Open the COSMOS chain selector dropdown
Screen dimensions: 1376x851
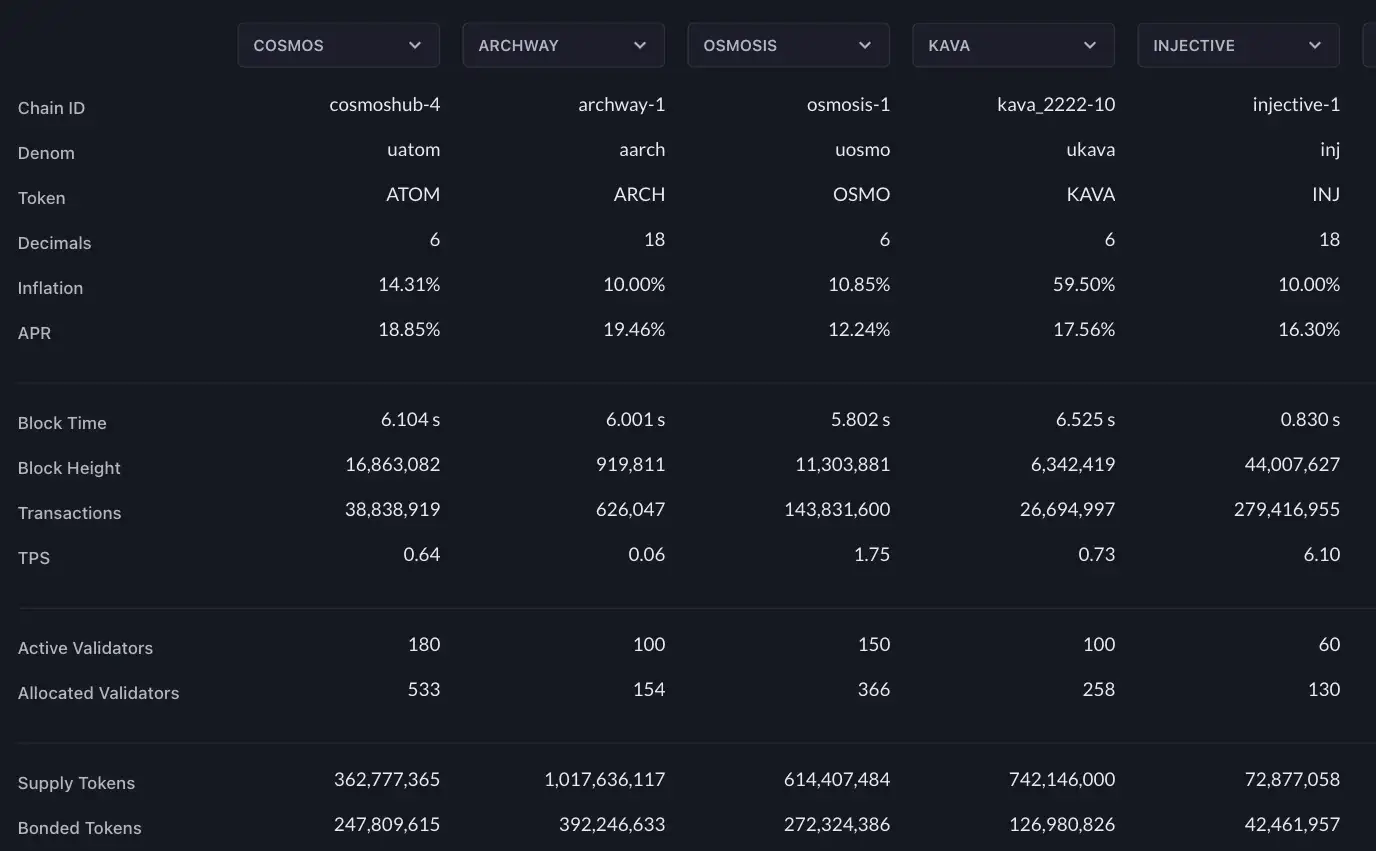click(x=338, y=45)
